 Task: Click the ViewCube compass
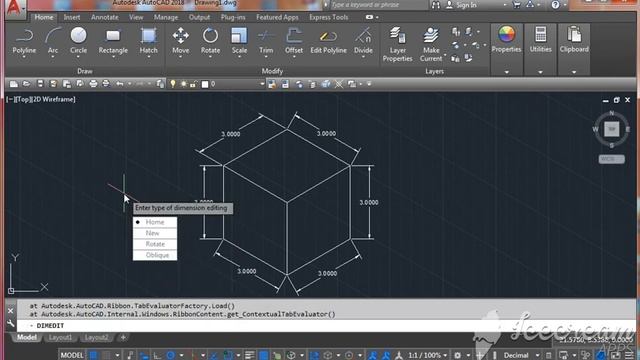611,129
